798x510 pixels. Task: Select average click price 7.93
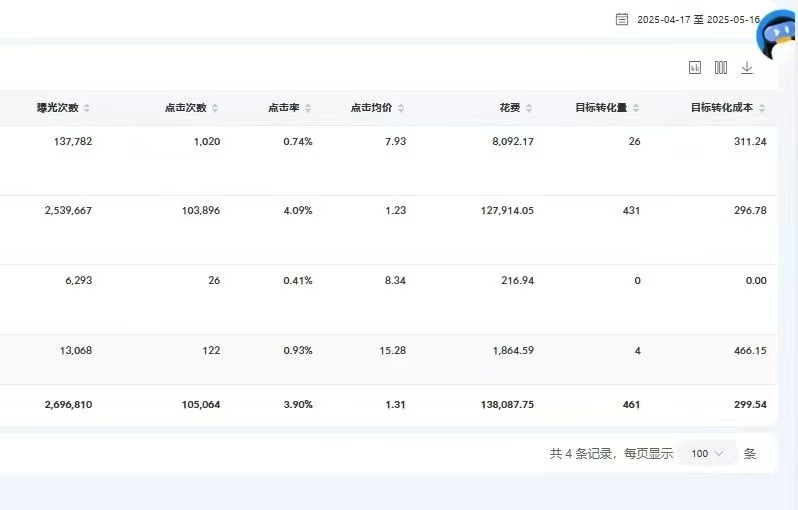click(x=395, y=141)
